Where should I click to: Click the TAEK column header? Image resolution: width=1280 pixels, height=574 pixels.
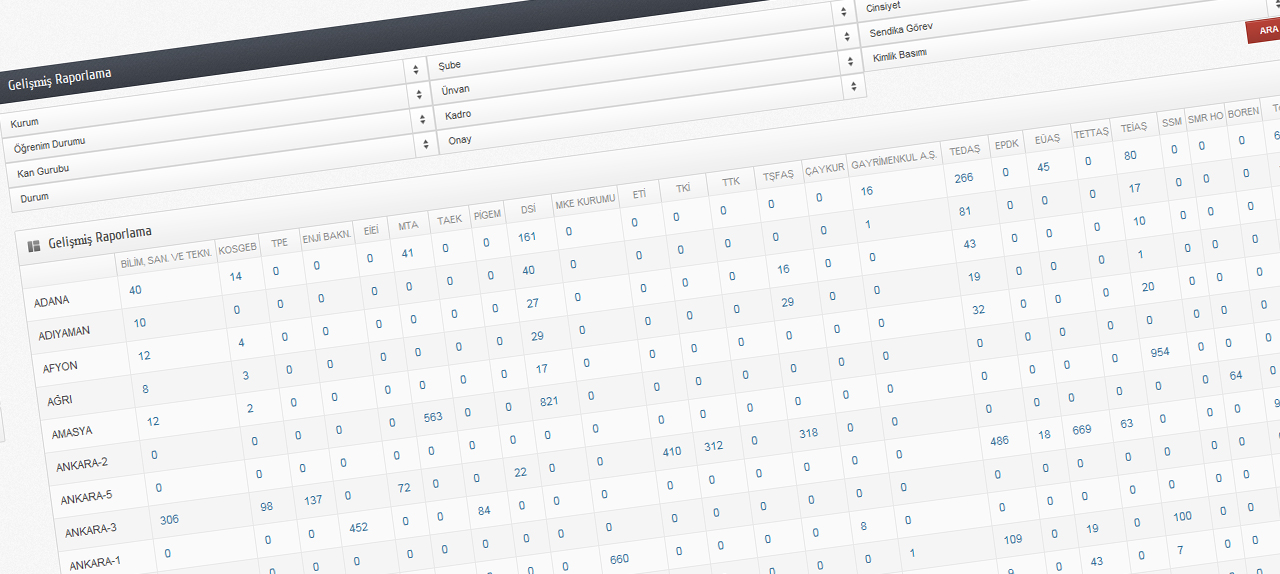coord(448,219)
